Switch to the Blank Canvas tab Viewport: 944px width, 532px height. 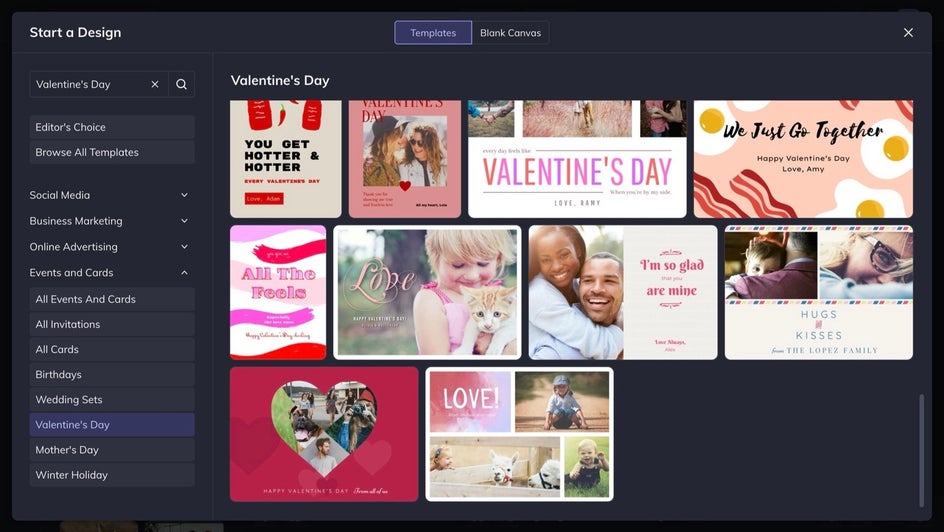tap(511, 32)
